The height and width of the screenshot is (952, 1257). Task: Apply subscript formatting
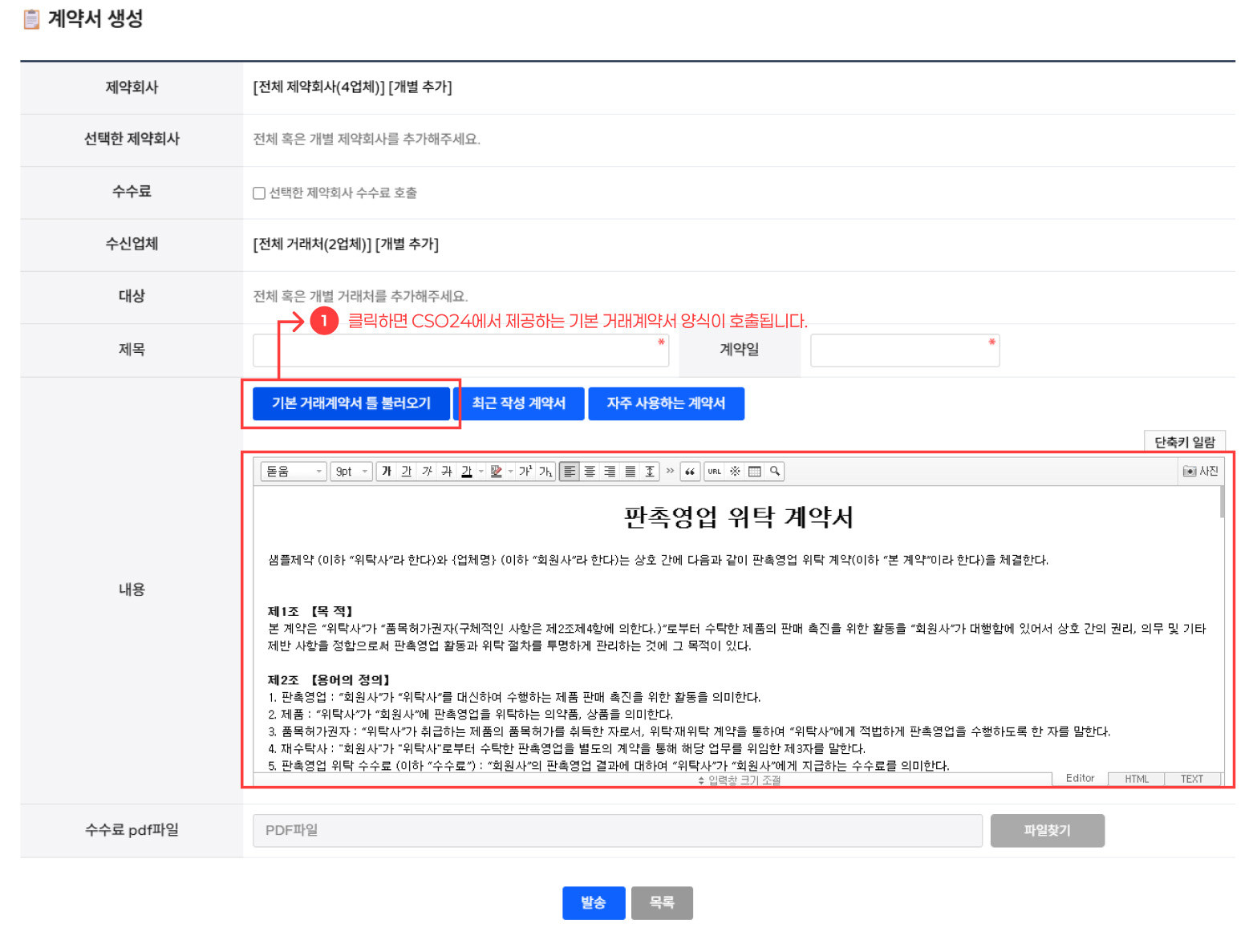point(545,472)
